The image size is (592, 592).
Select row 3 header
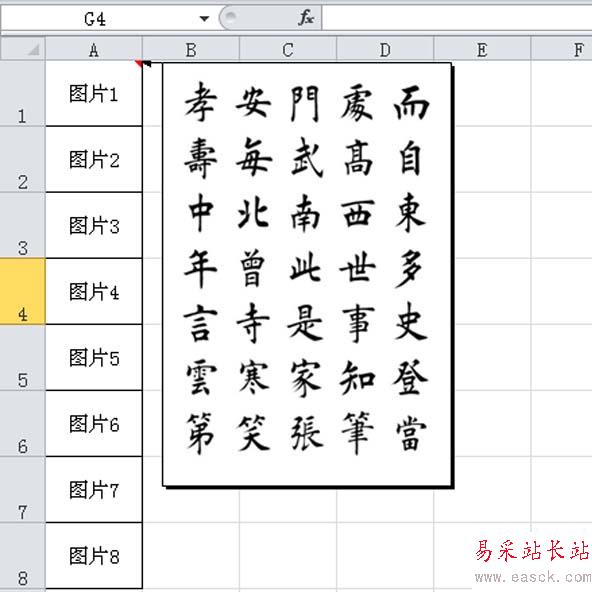22,225
